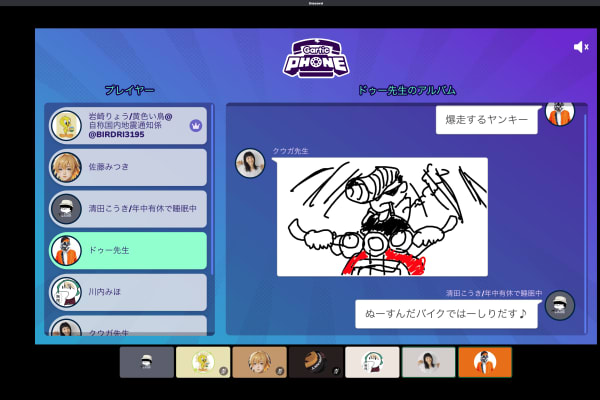Click the hat avatar of 清田こうき in player list
Viewport: 600px width, 400px height.
click(x=66, y=209)
